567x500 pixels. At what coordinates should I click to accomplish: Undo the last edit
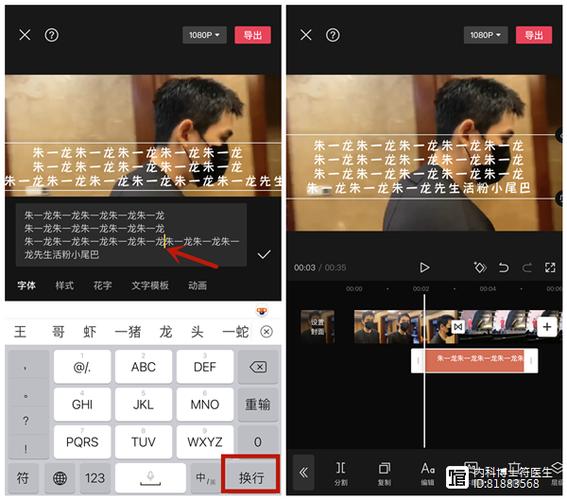[x=503, y=268]
